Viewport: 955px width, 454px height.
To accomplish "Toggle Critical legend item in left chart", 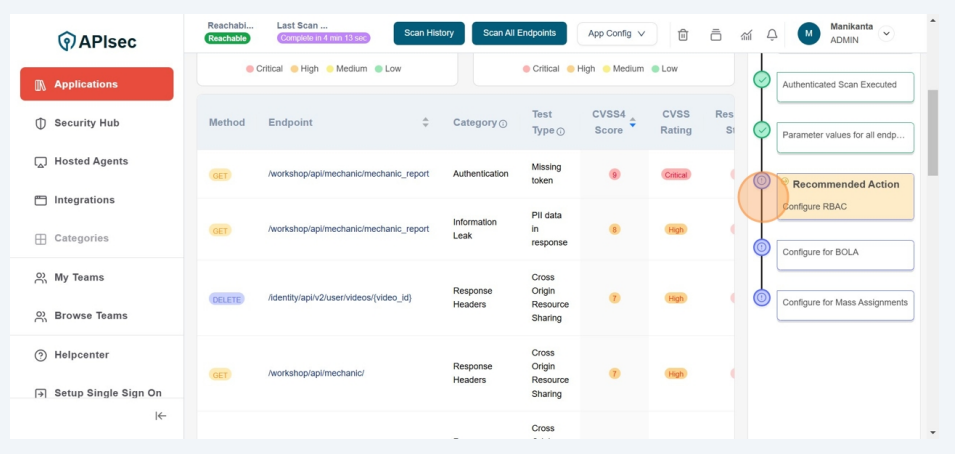I will point(265,69).
